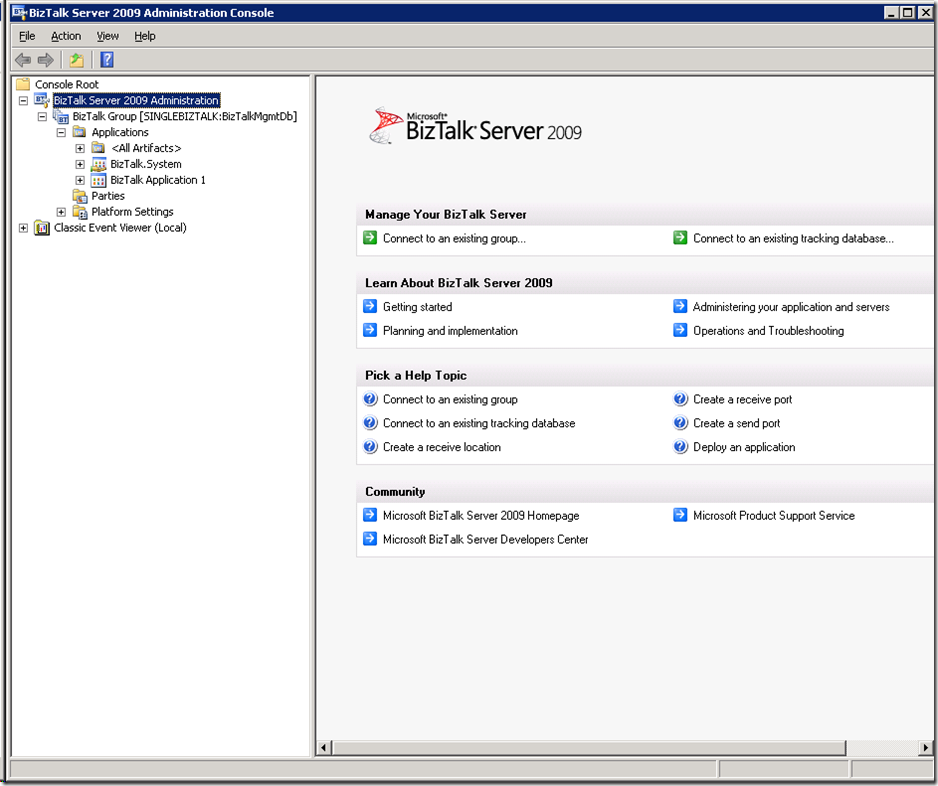Open Operations and Troubleshooting link

pyautogui.click(x=768, y=330)
